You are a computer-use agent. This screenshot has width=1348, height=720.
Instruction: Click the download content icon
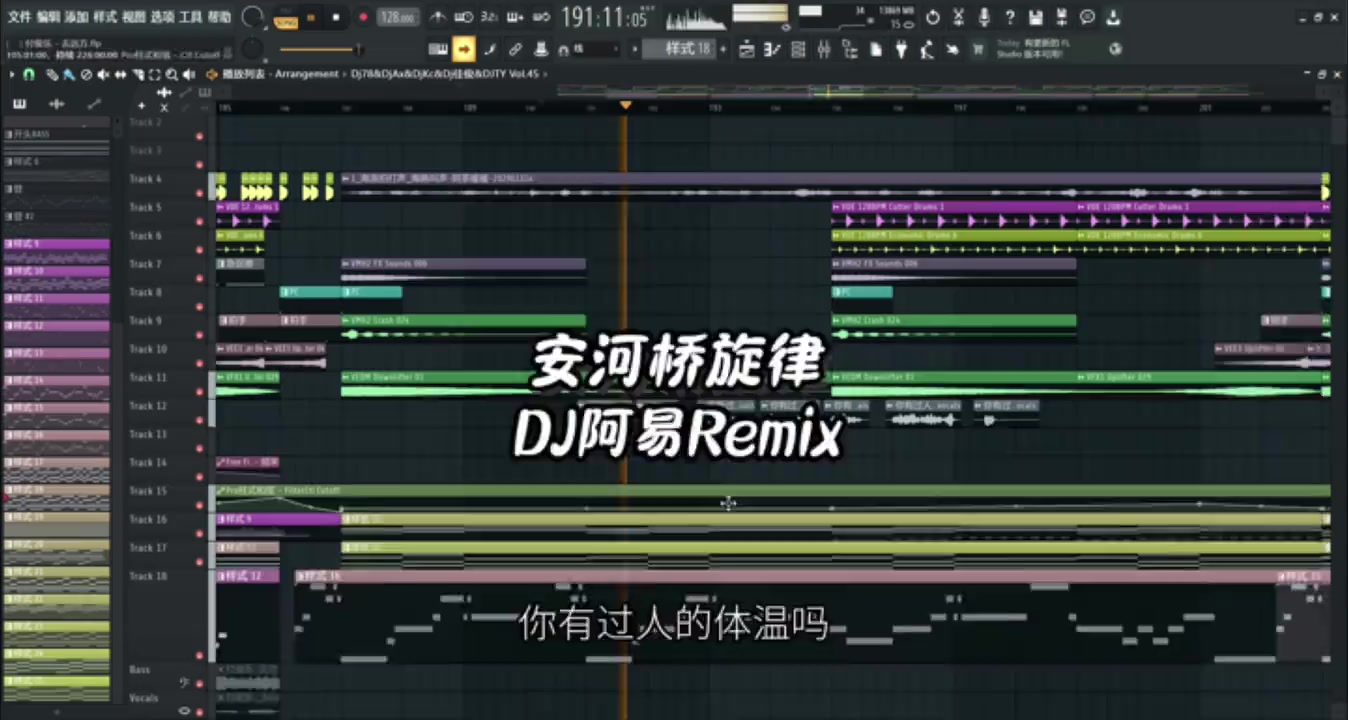pyautogui.click(x=1113, y=17)
